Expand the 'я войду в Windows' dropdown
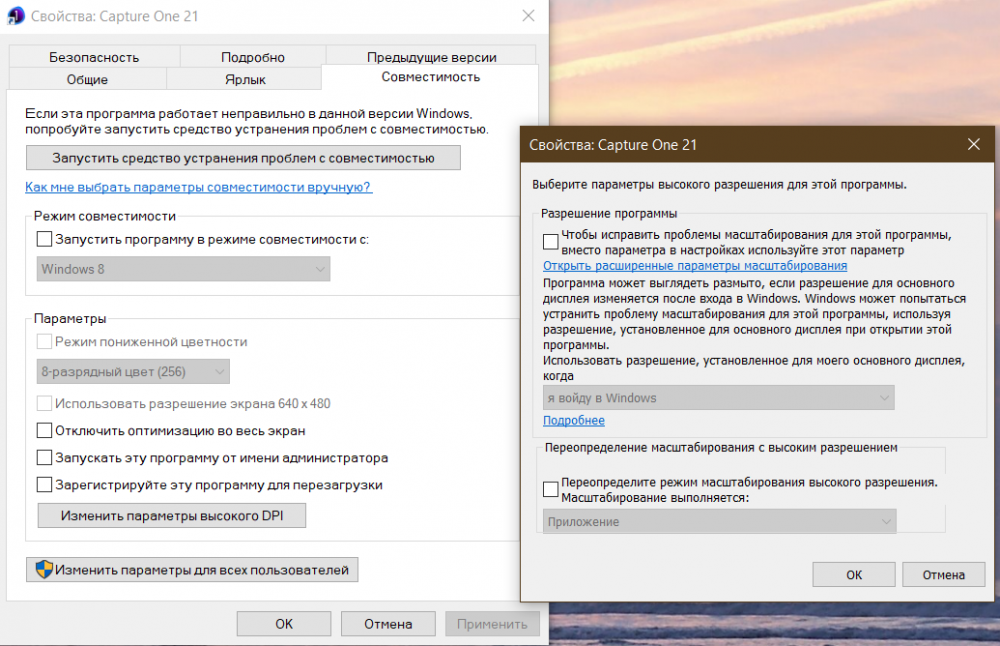1000x646 pixels. pyautogui.click(x=718, y=398)
